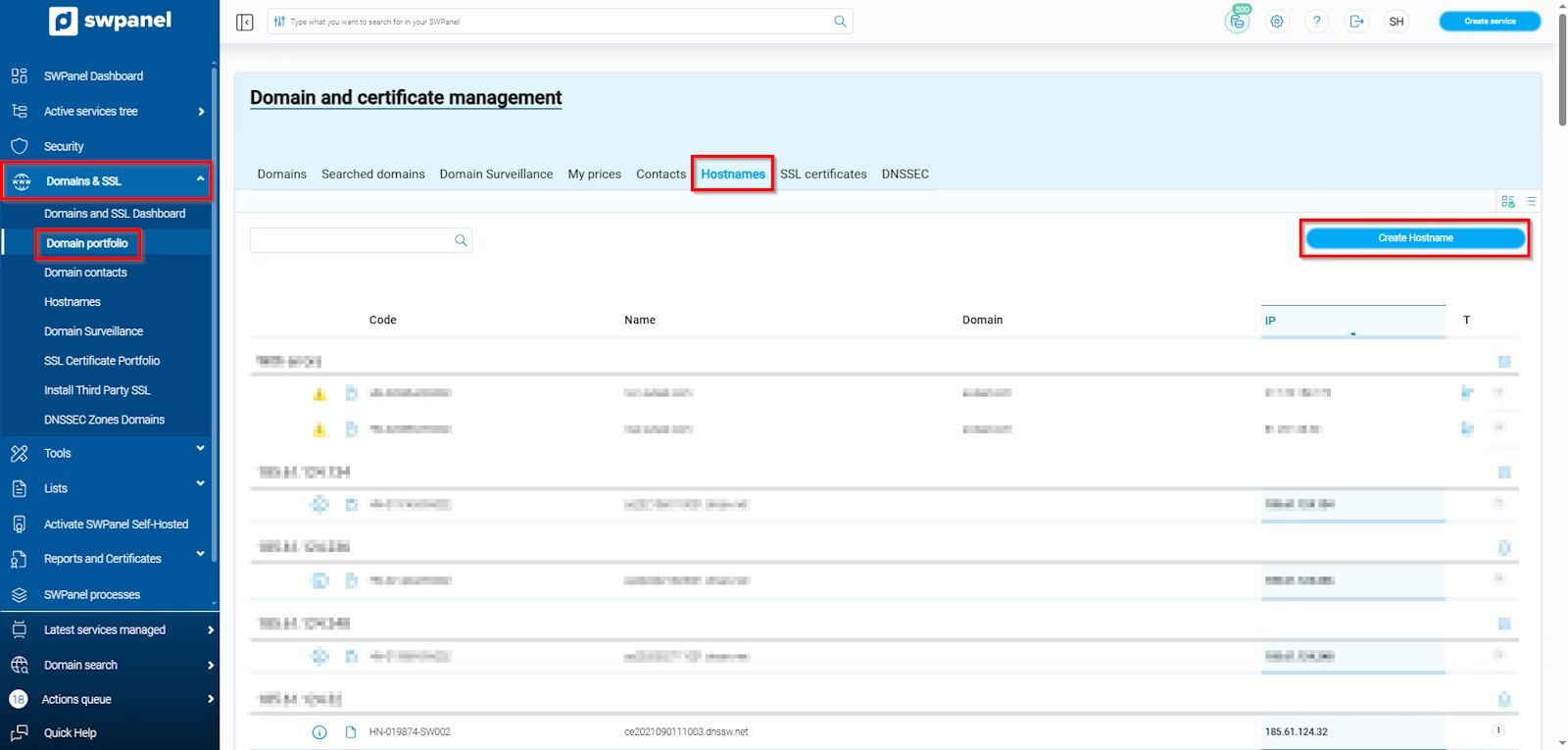Open Install Third Party SSL
The image size is (1568, 750).
[97, 390]
